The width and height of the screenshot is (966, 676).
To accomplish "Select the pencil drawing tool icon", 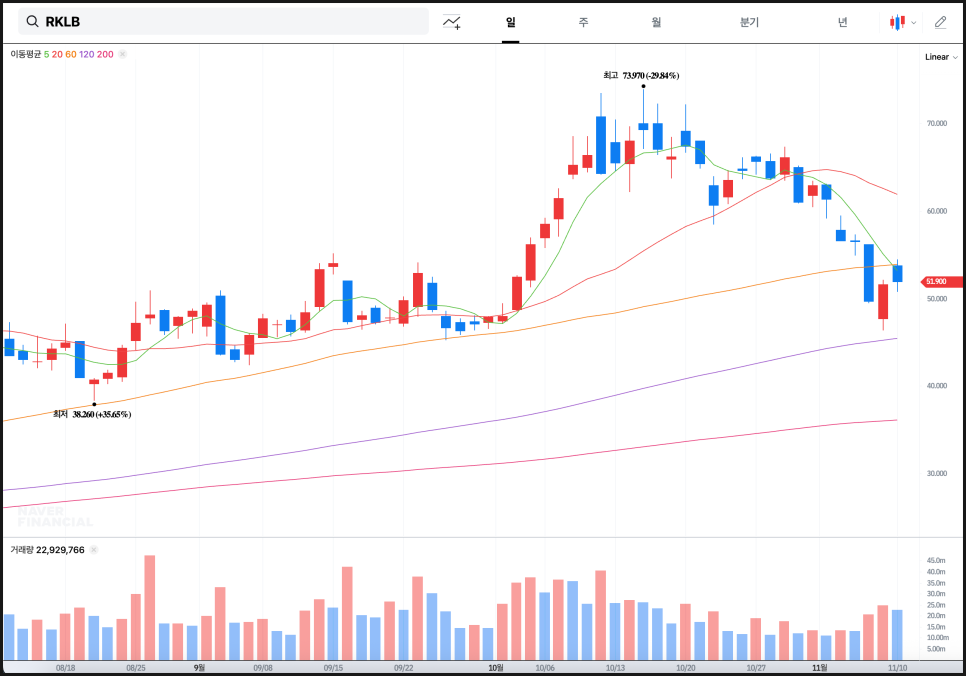I will coord(940,22).
